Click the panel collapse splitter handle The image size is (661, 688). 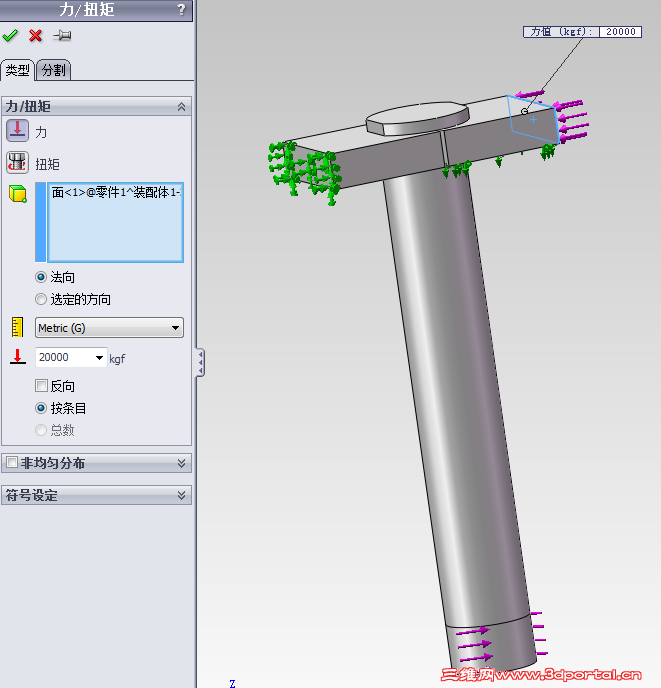[200, 362]
